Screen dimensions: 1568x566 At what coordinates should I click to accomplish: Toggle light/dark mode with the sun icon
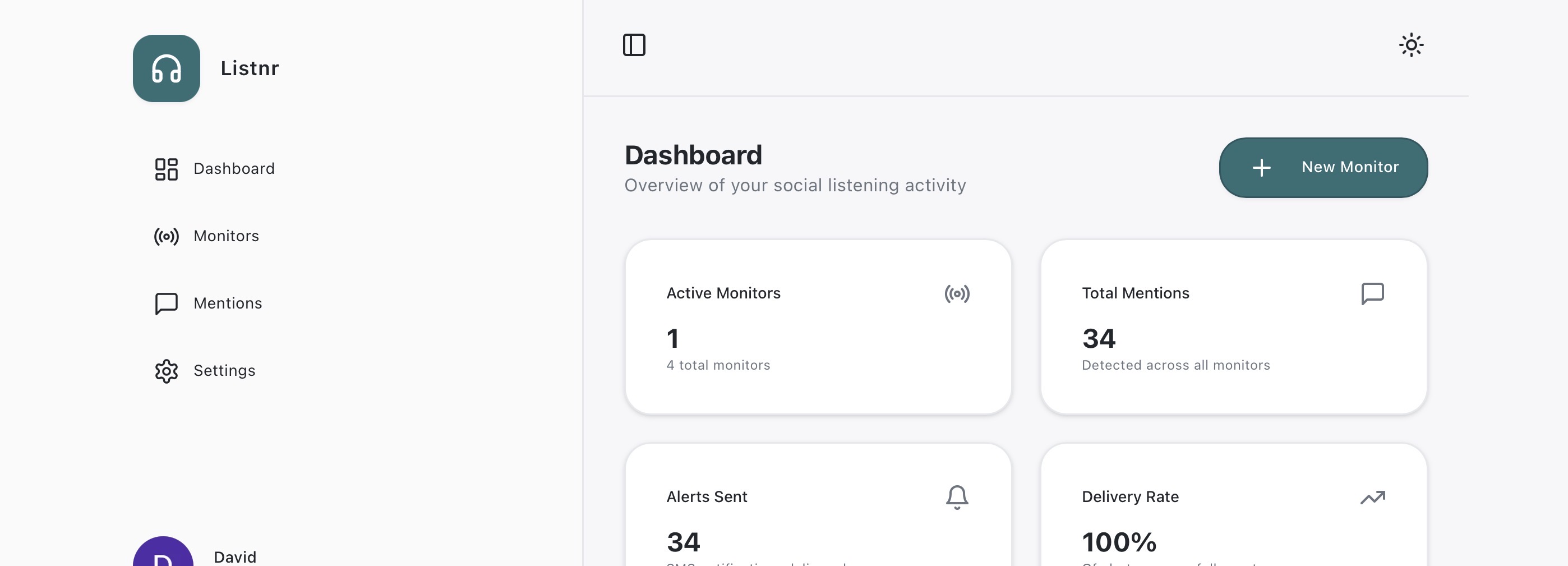(1412, 44)
